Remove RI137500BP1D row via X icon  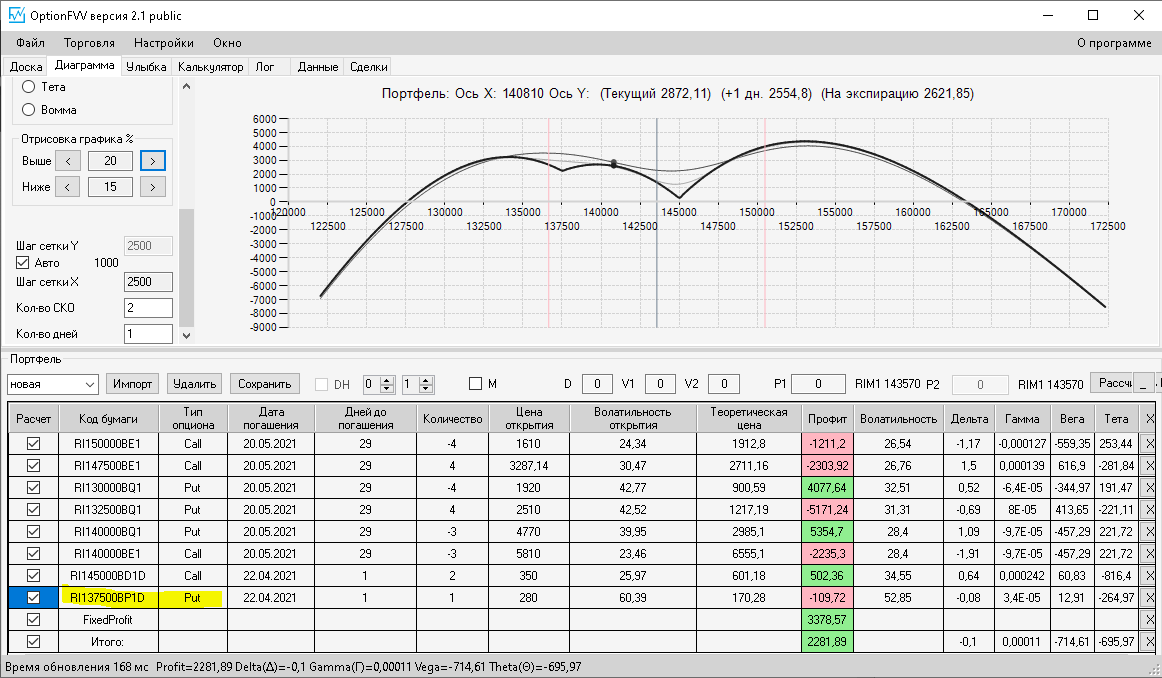click(x=1149, y=597)
